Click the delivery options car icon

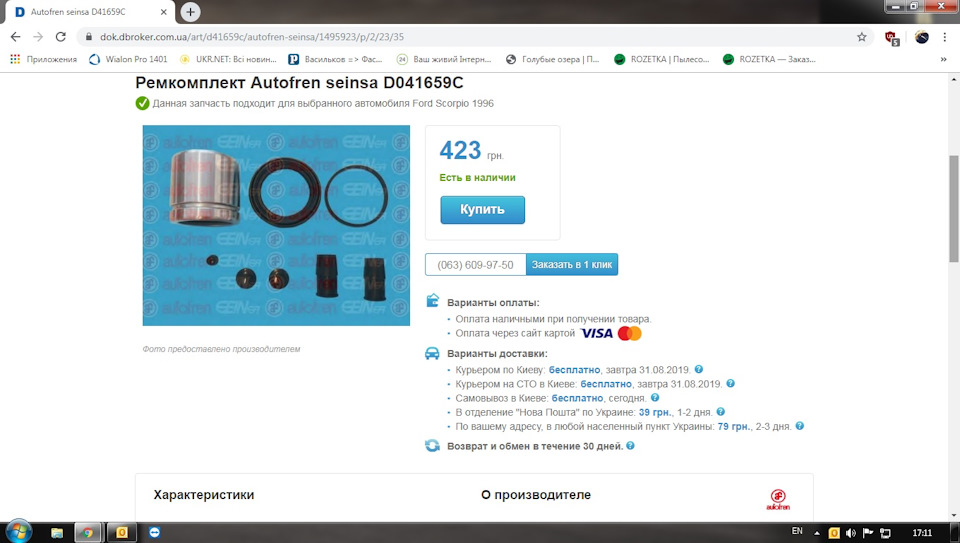[432, 353]
